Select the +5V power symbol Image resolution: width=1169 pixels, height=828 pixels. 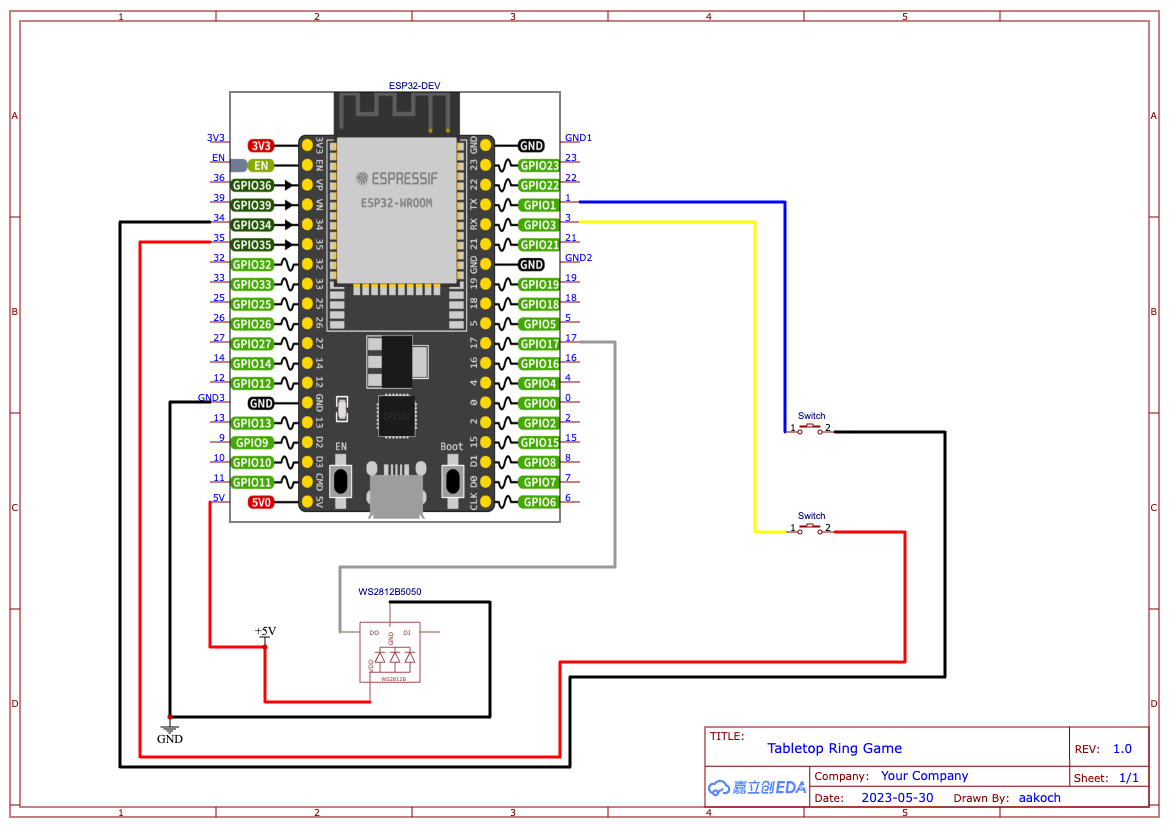pyautogui.click(x=265, y=635)
